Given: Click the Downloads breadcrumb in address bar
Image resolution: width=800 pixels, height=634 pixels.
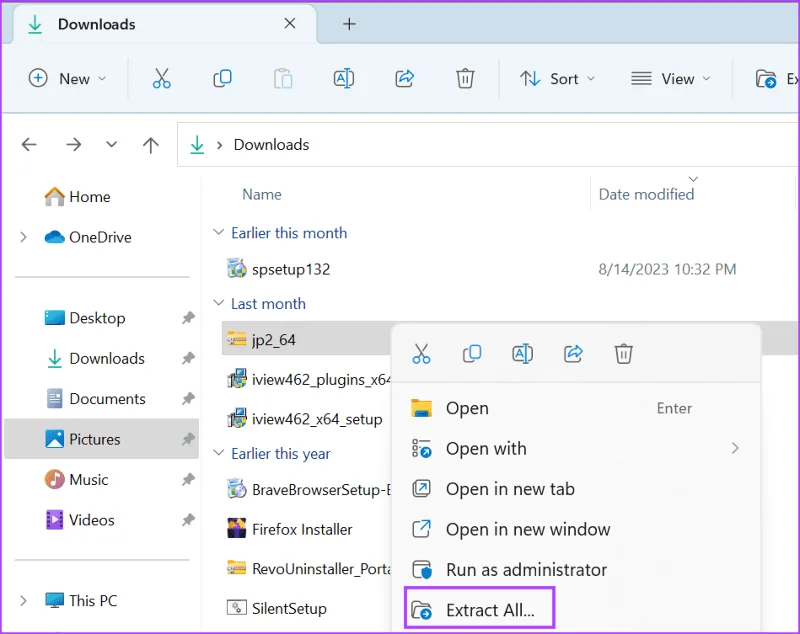Looking at the screenshot, I should coord(271,145).
